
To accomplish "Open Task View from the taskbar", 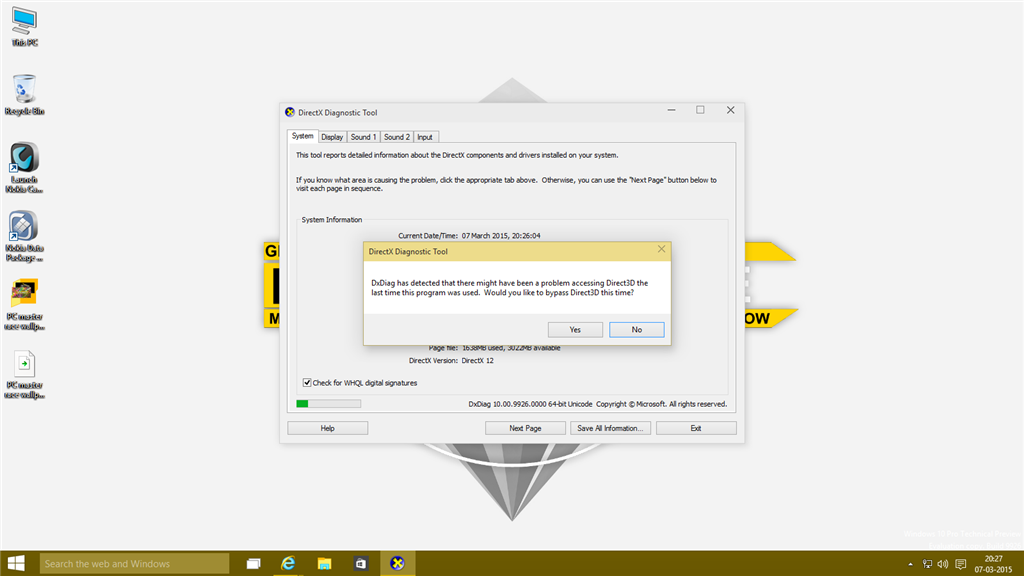I will (x=253, y=564).
